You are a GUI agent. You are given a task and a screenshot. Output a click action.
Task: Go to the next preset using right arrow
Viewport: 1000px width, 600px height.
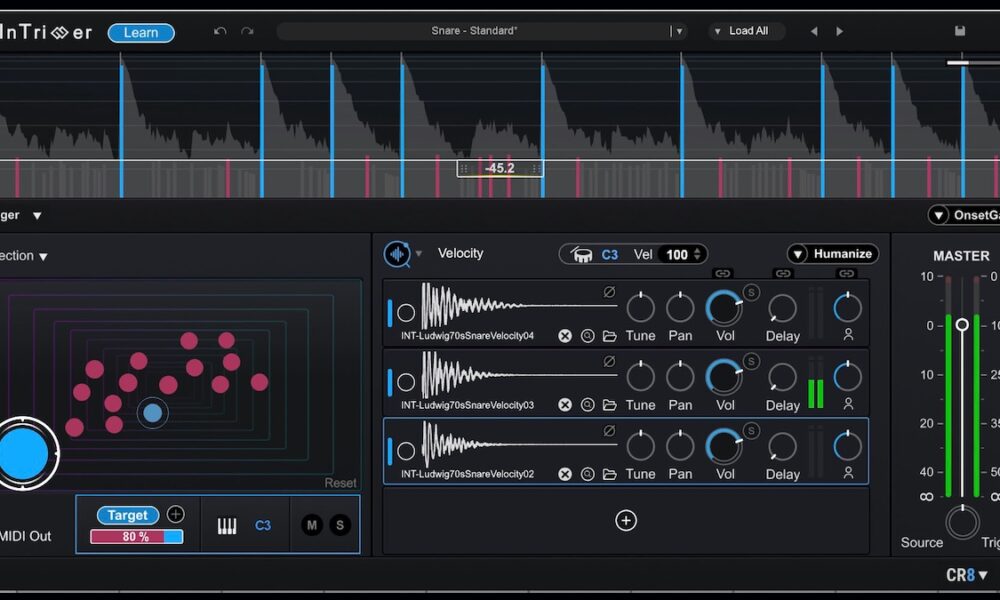[x=839, y=31]
